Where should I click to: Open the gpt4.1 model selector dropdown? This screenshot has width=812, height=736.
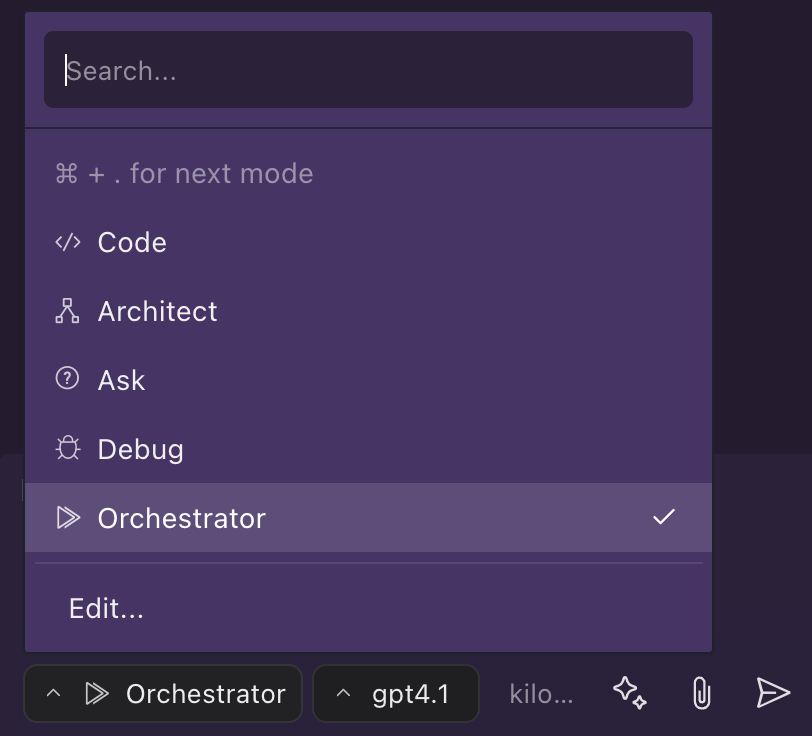coord(396,694)
